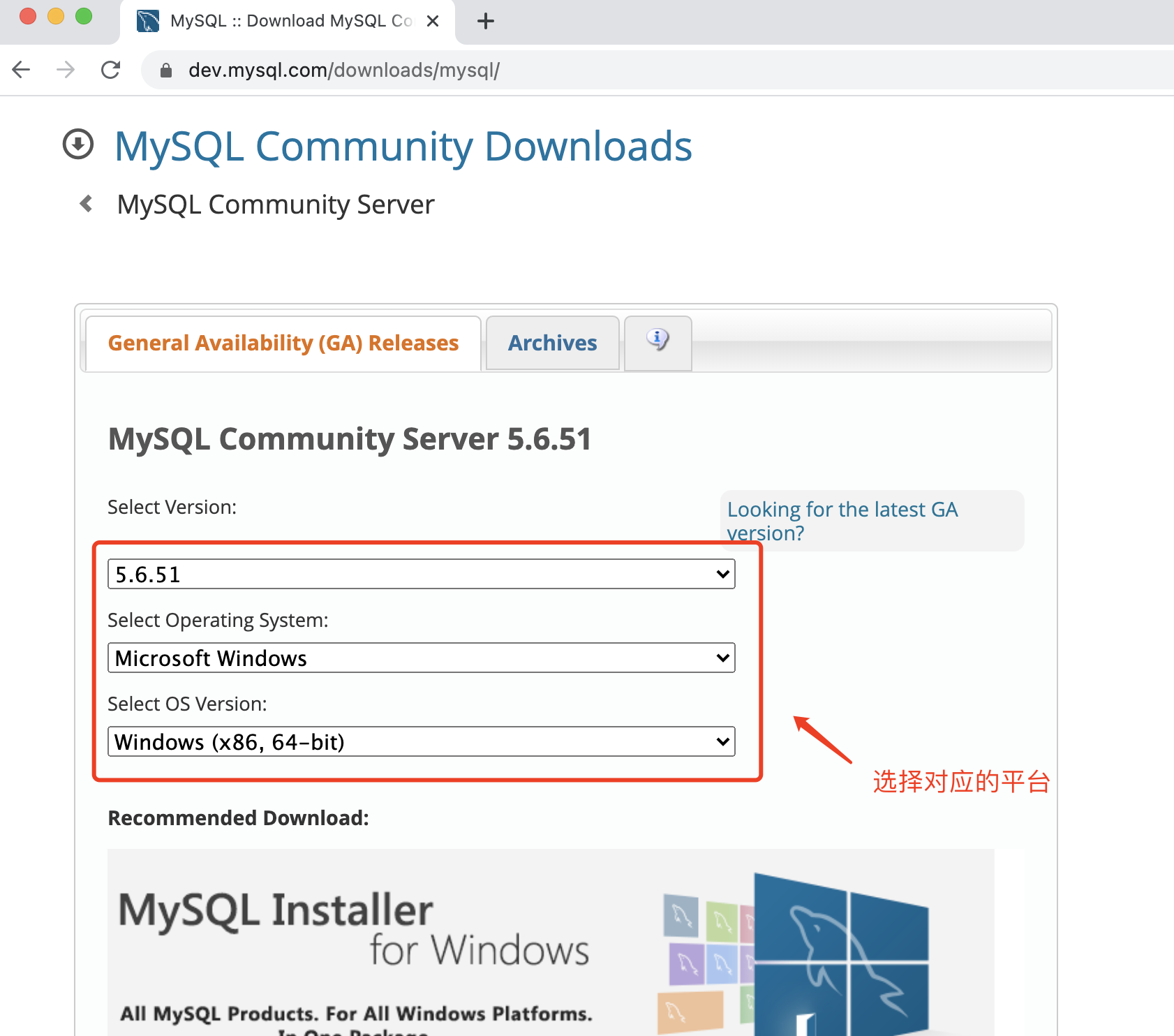Open the Microsoft Windows operating system dropdown
This screenshot has width=1174, height=1036.
422,658
